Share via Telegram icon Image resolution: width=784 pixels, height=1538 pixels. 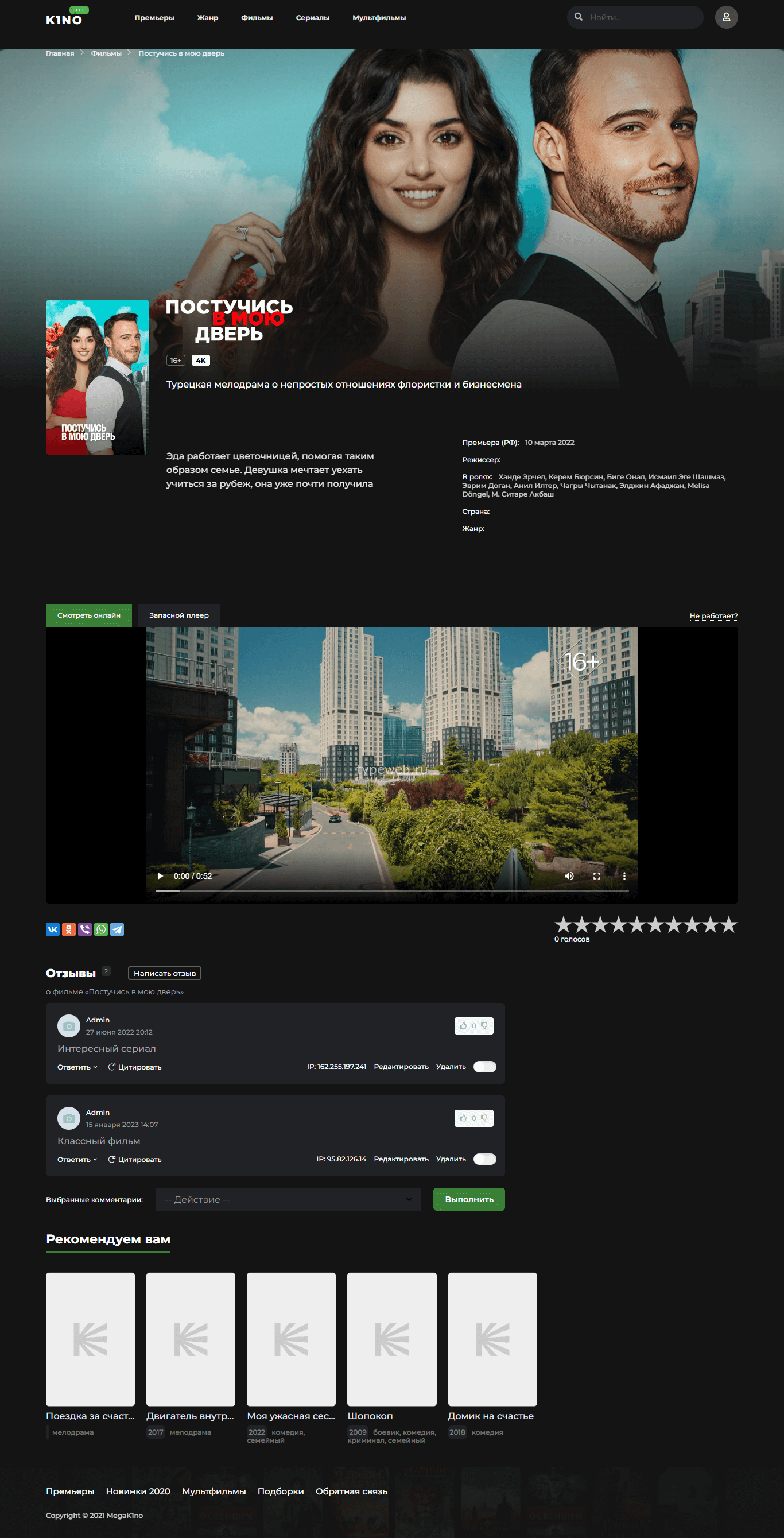tap(117, 929)
